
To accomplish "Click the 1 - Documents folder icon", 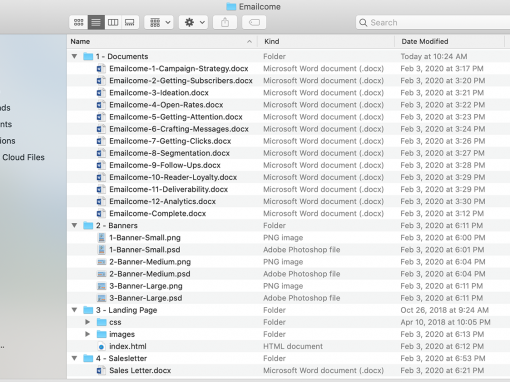I will point(88,56).
